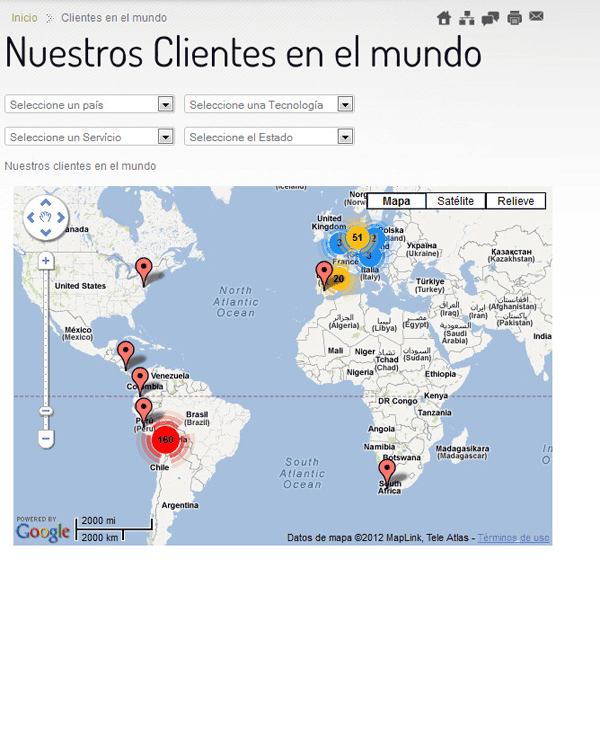
Task: Open the yellow cluster marker 51
Action: point(357,237)
